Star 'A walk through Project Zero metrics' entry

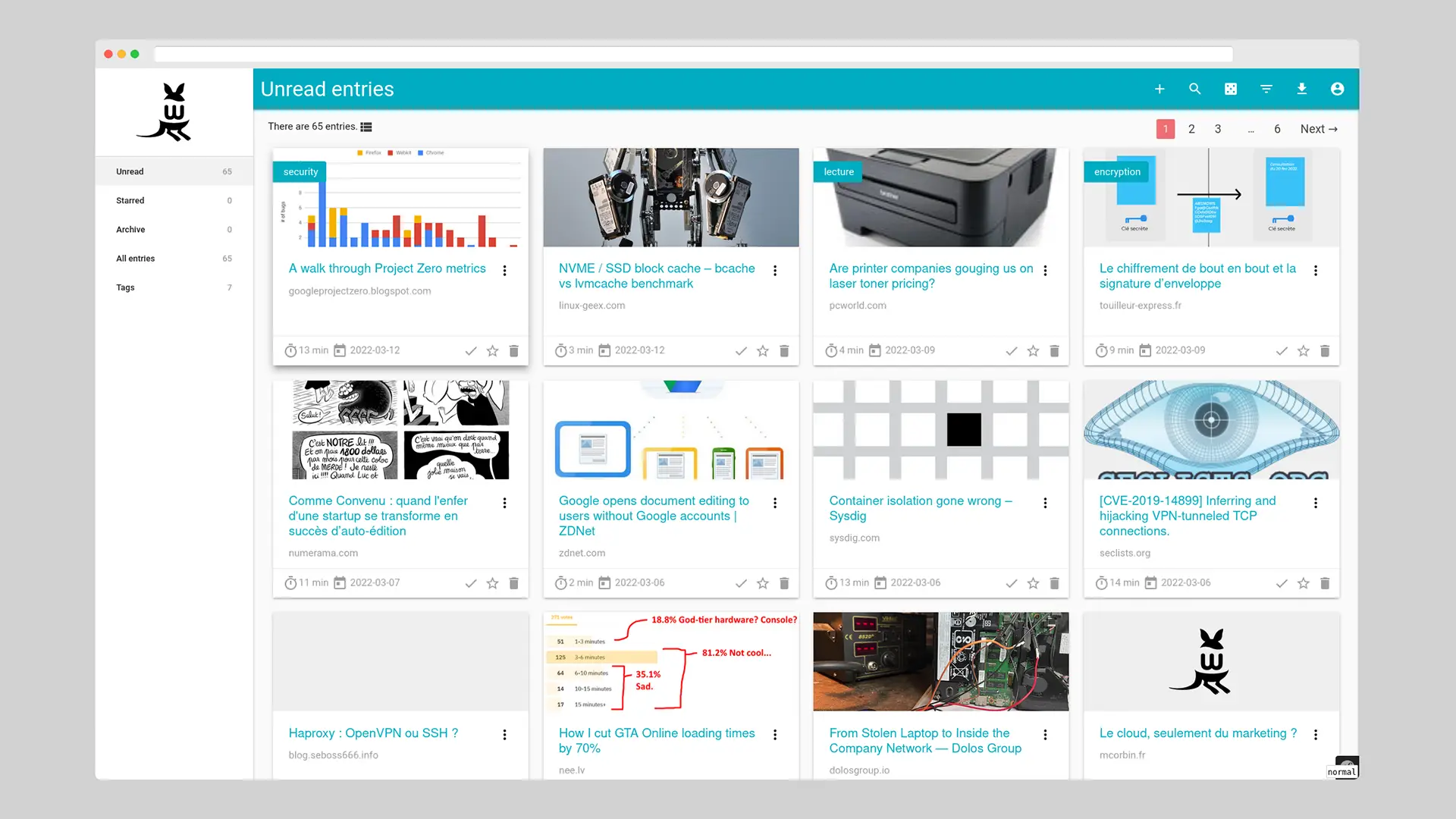(x=492, y=350)
